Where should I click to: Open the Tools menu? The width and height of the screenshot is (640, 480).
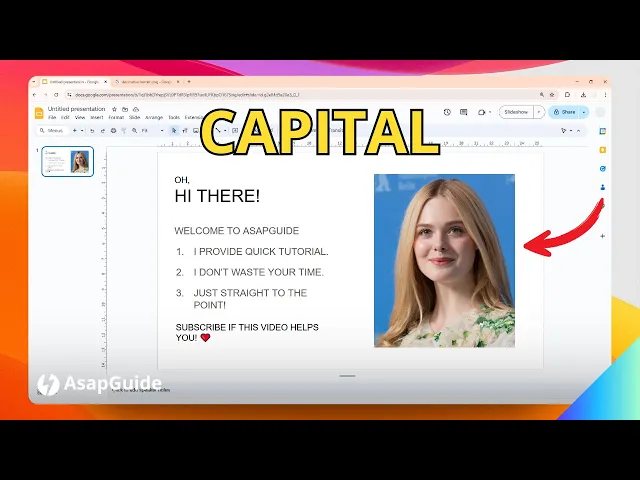[174, 118]
